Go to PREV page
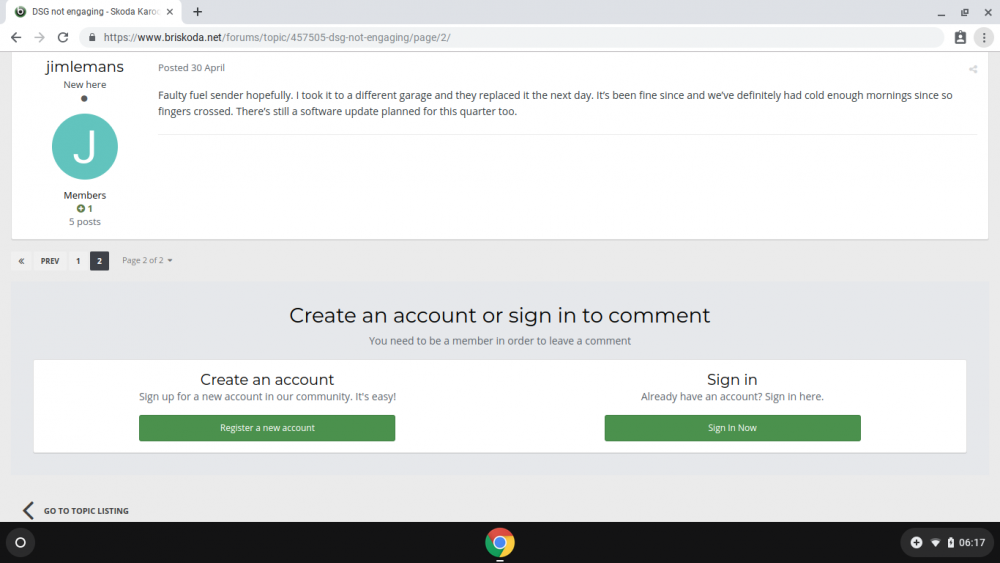 pyautogui.click(x=50, y=261)
